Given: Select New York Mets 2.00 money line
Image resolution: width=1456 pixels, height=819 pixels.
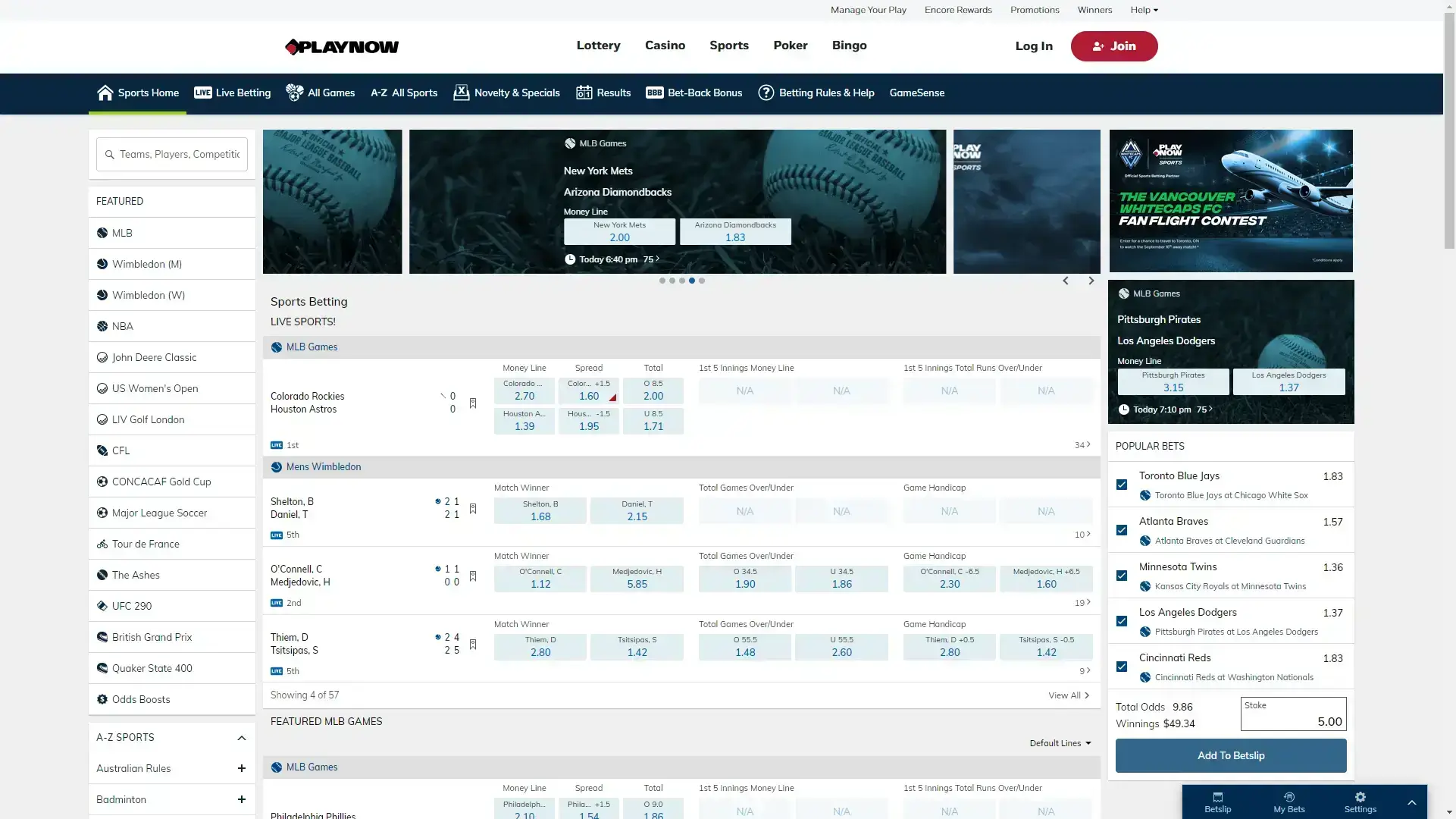Looking at the screenshot, I should pos(619,231).
